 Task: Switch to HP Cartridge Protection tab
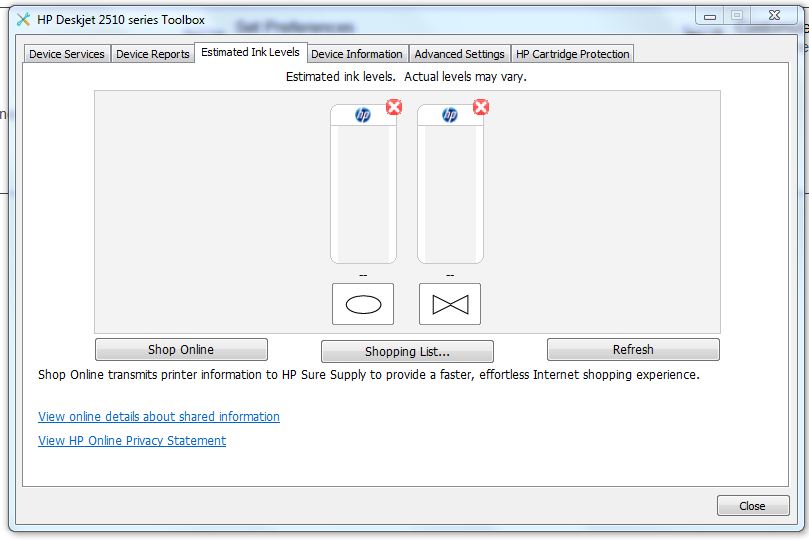tap(573, 54)
